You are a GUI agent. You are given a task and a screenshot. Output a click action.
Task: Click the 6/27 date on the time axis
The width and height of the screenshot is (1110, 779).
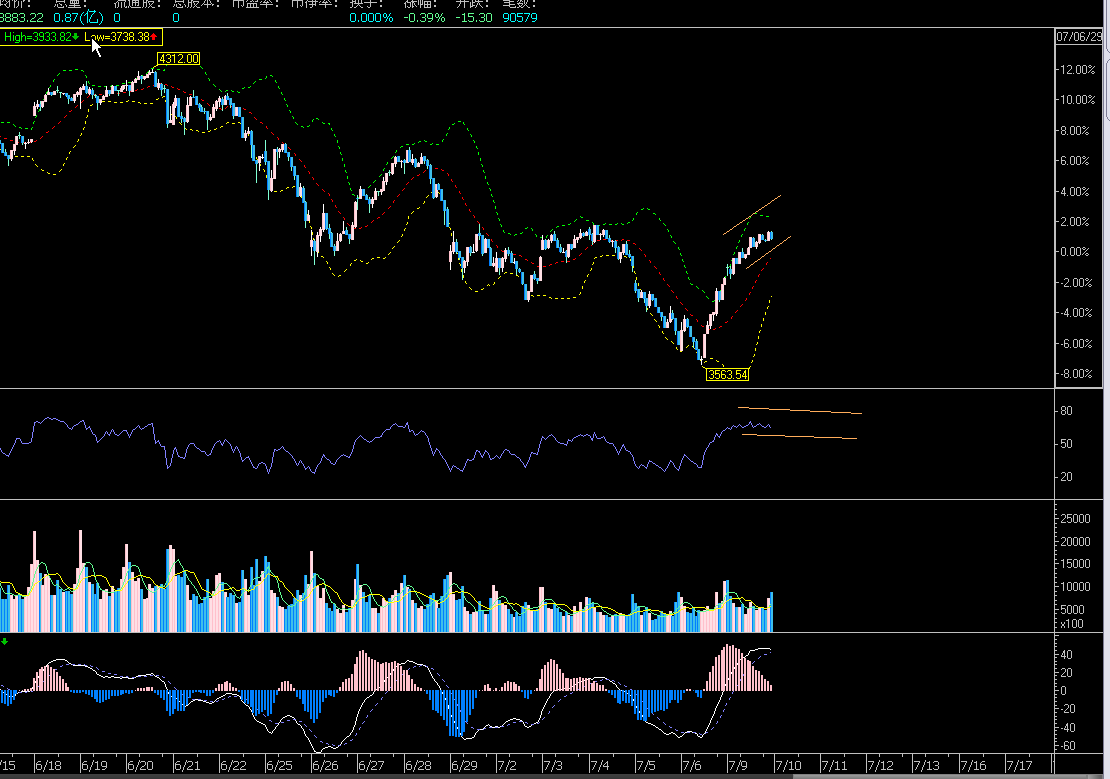[x=371, y=765]
